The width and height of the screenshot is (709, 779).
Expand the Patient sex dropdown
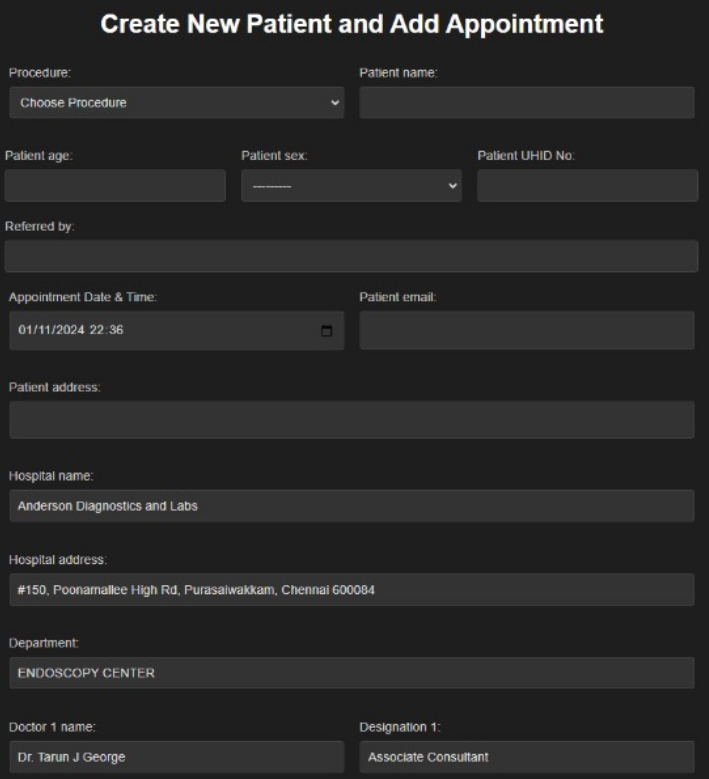click(351, 186)
